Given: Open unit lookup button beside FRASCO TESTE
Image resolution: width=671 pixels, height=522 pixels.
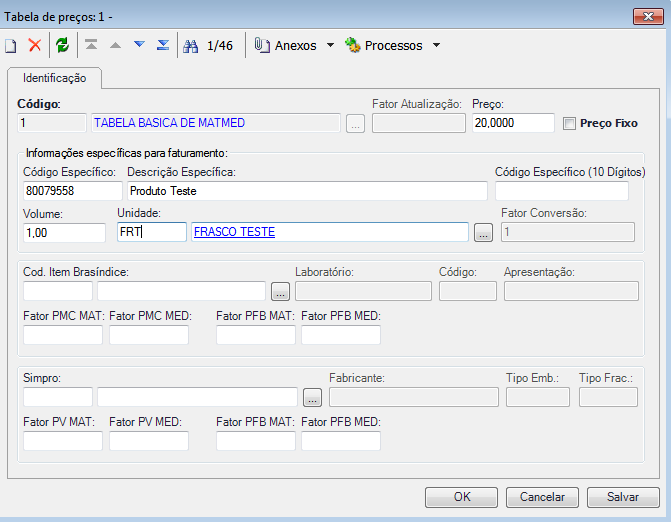Looking at the screenshot, I should [483, 232].
